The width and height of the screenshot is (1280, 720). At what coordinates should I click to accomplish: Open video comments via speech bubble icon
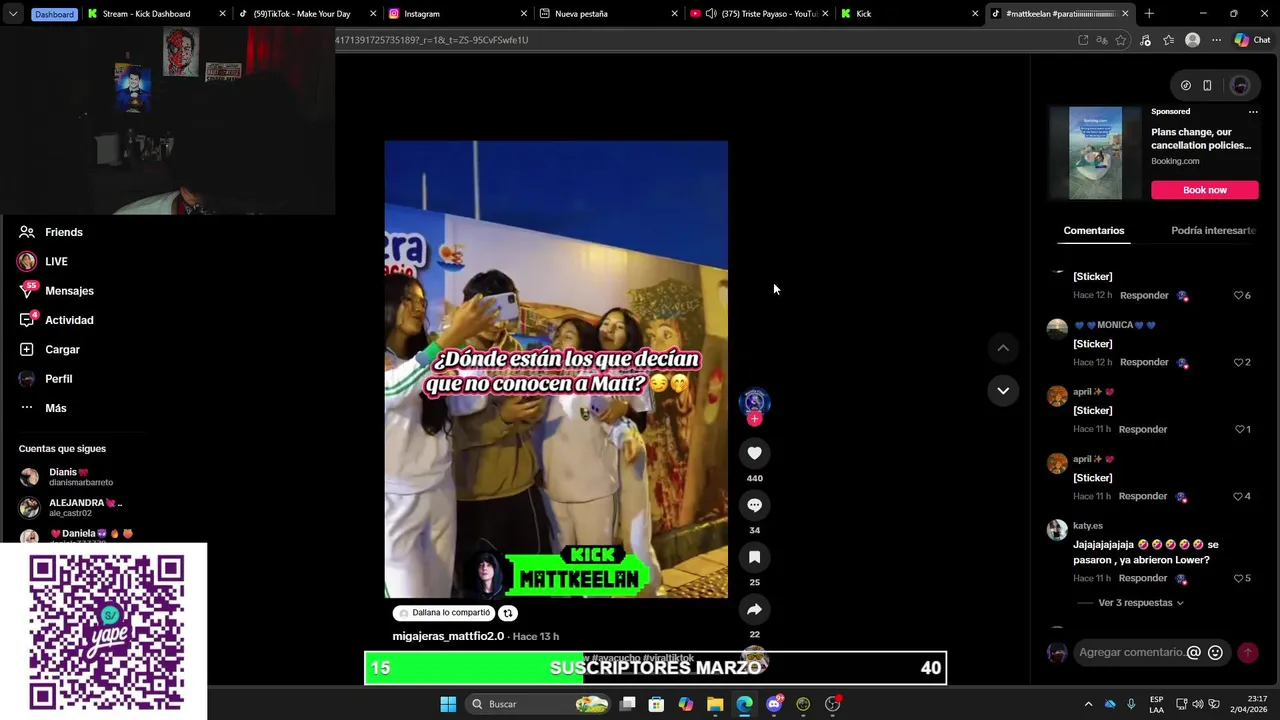754,505
